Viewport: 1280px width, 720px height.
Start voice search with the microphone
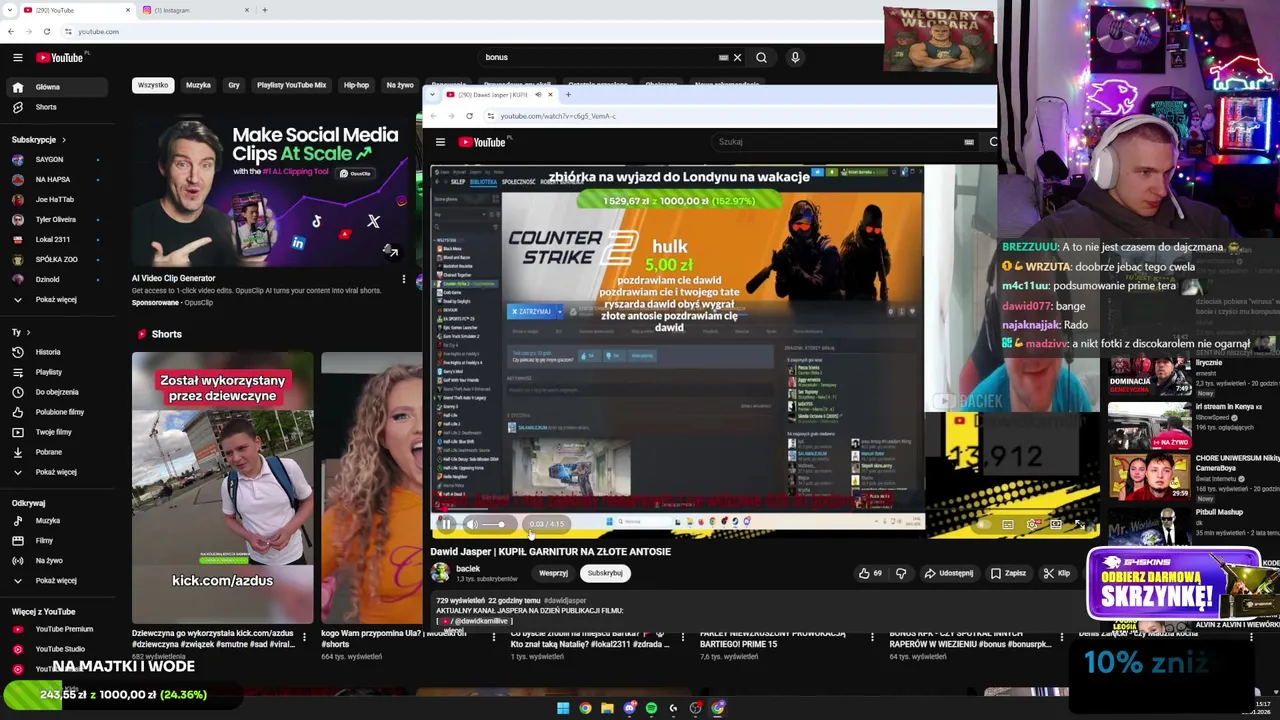pos(795,58)
